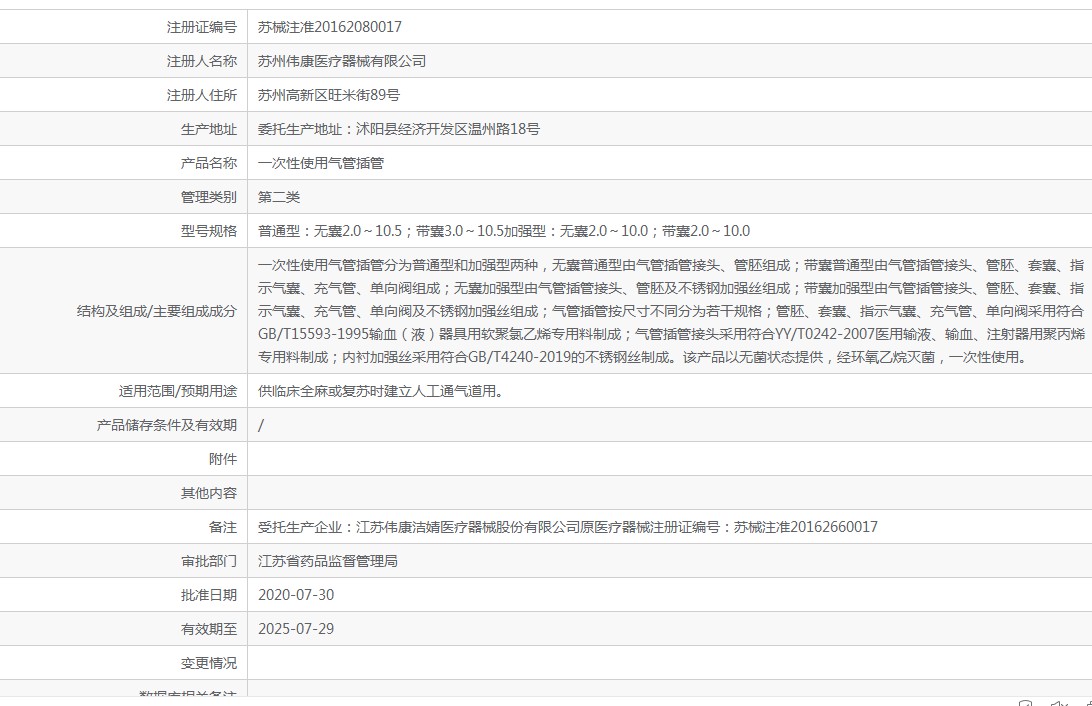Screen dimensions: 1092x706
Task: Click the 型号规格 label
Action: pos(209,231)
